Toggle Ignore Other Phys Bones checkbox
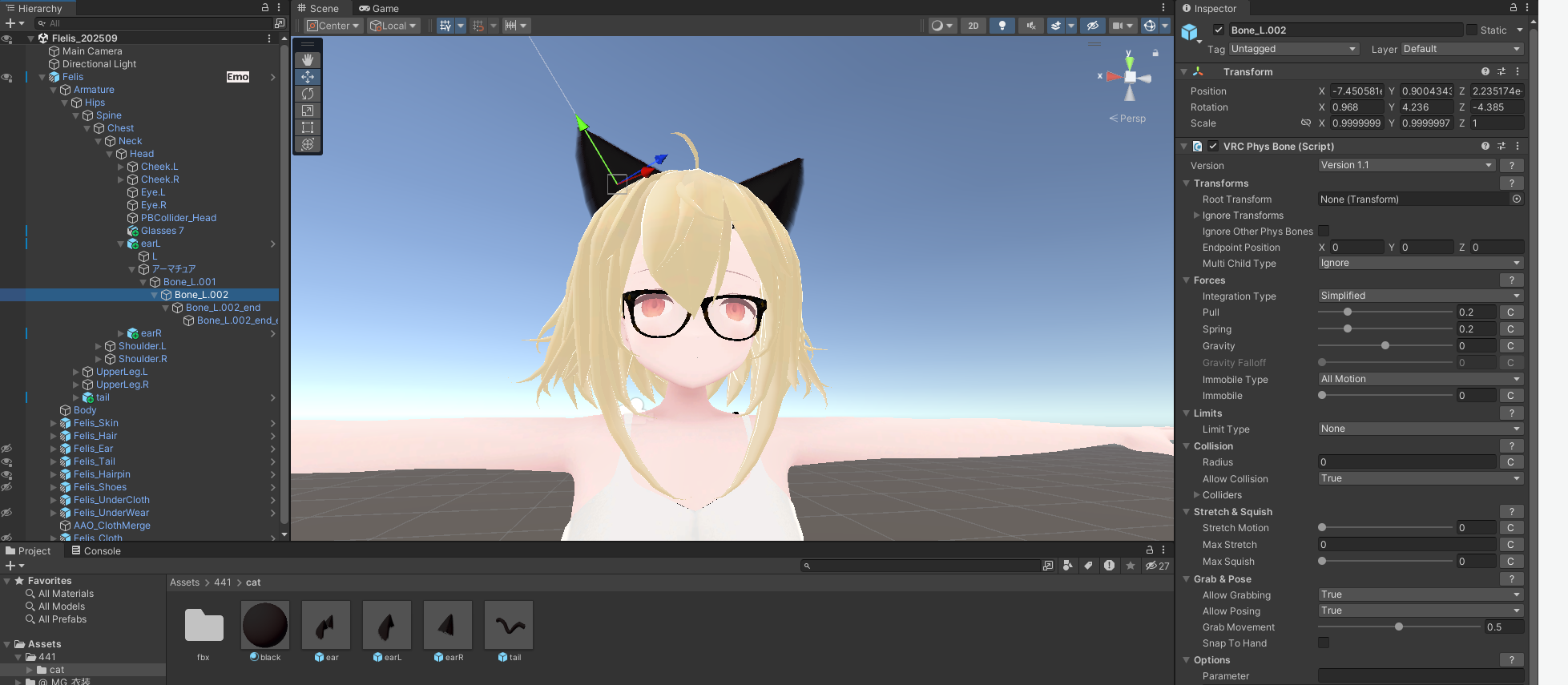Image resolution: width=1568 pixels, height=685 pixels. 1324,232
